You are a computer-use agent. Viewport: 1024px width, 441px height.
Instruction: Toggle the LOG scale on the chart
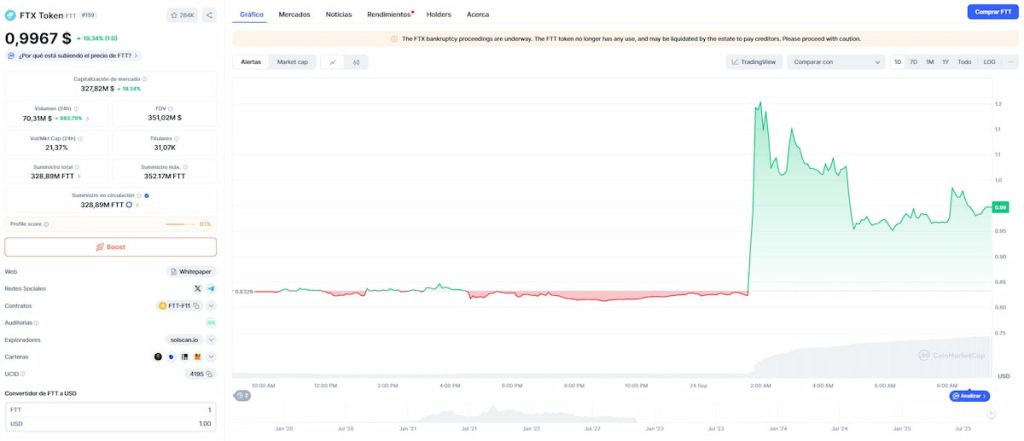pyautogui.click(x=989, y=62)
